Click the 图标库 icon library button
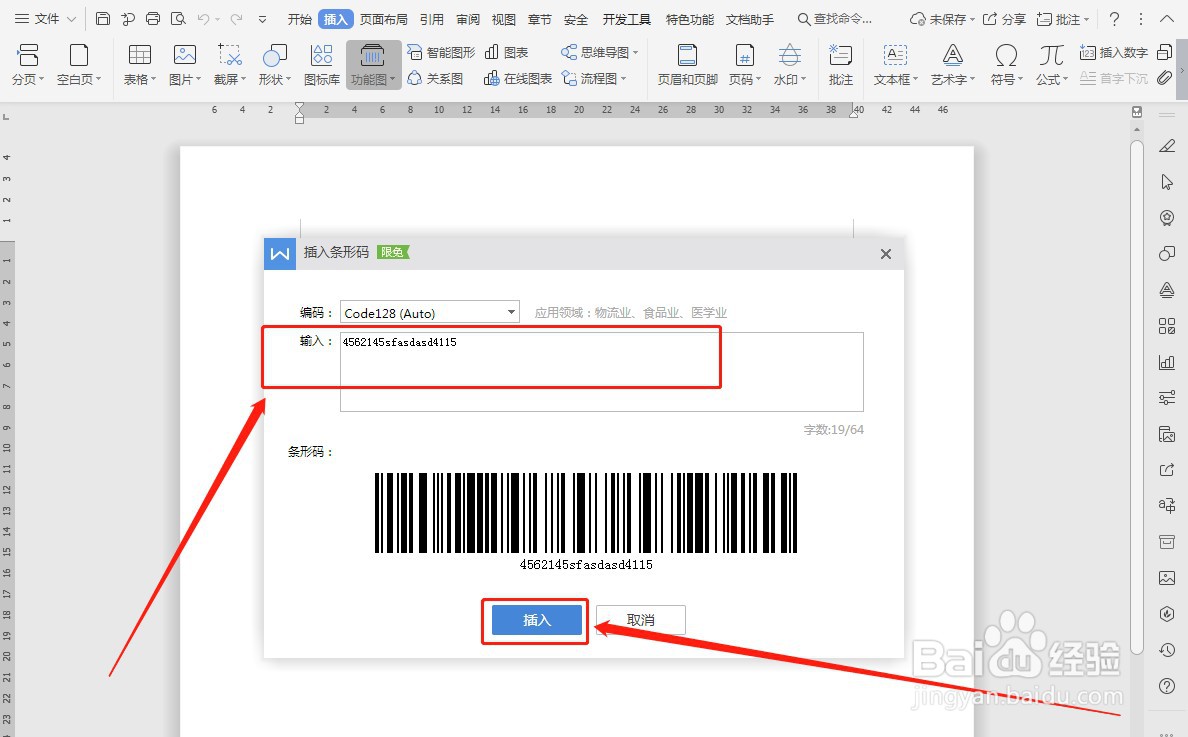Image resolution: width=1188 pixels, height=737 pixels. (322, 64)
